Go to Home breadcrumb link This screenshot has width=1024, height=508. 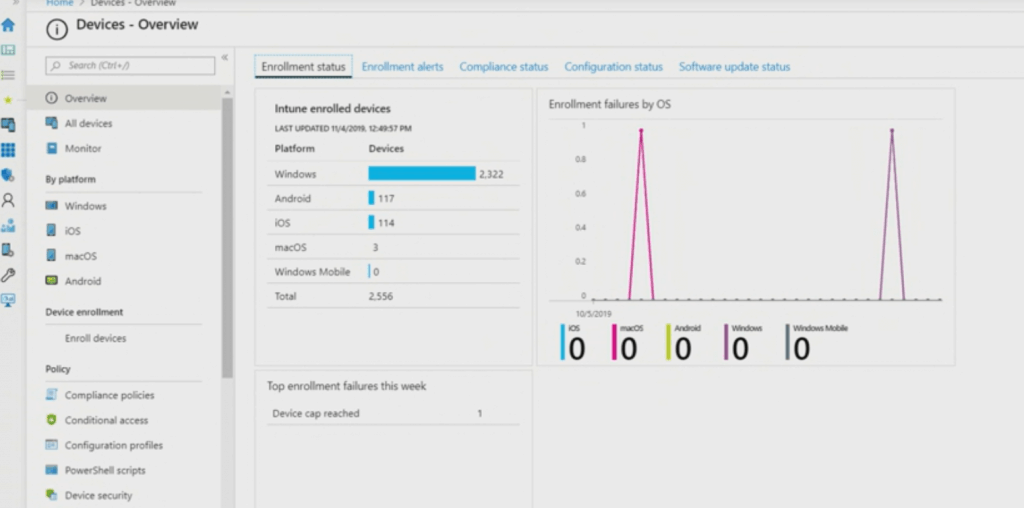(x=59, y=3)
